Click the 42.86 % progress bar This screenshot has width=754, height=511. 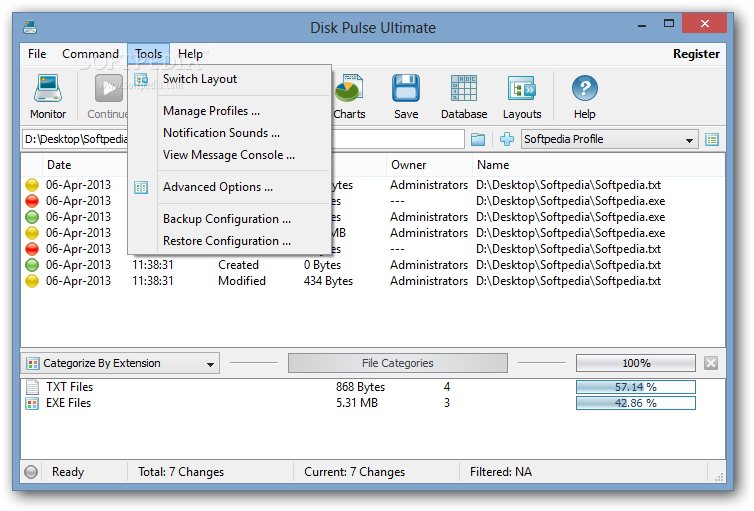[x=636, y=403]
